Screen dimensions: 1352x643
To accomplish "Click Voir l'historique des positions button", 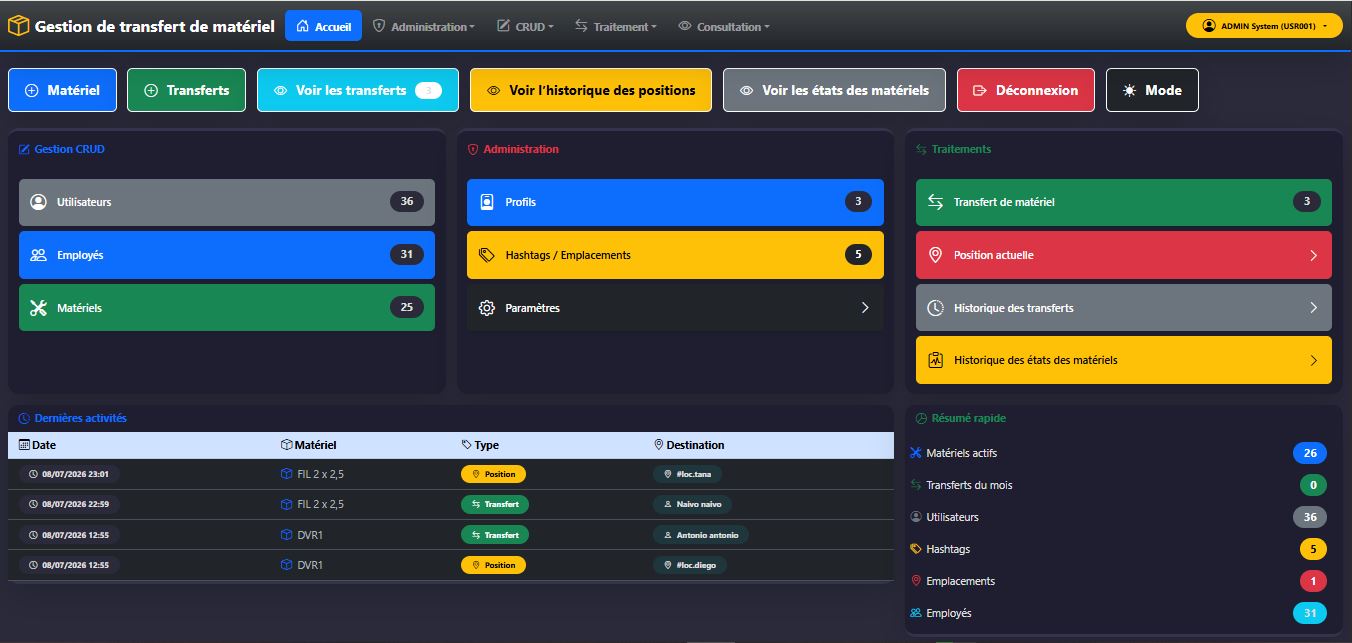I will pyautogui.click(x=591, y=90).
